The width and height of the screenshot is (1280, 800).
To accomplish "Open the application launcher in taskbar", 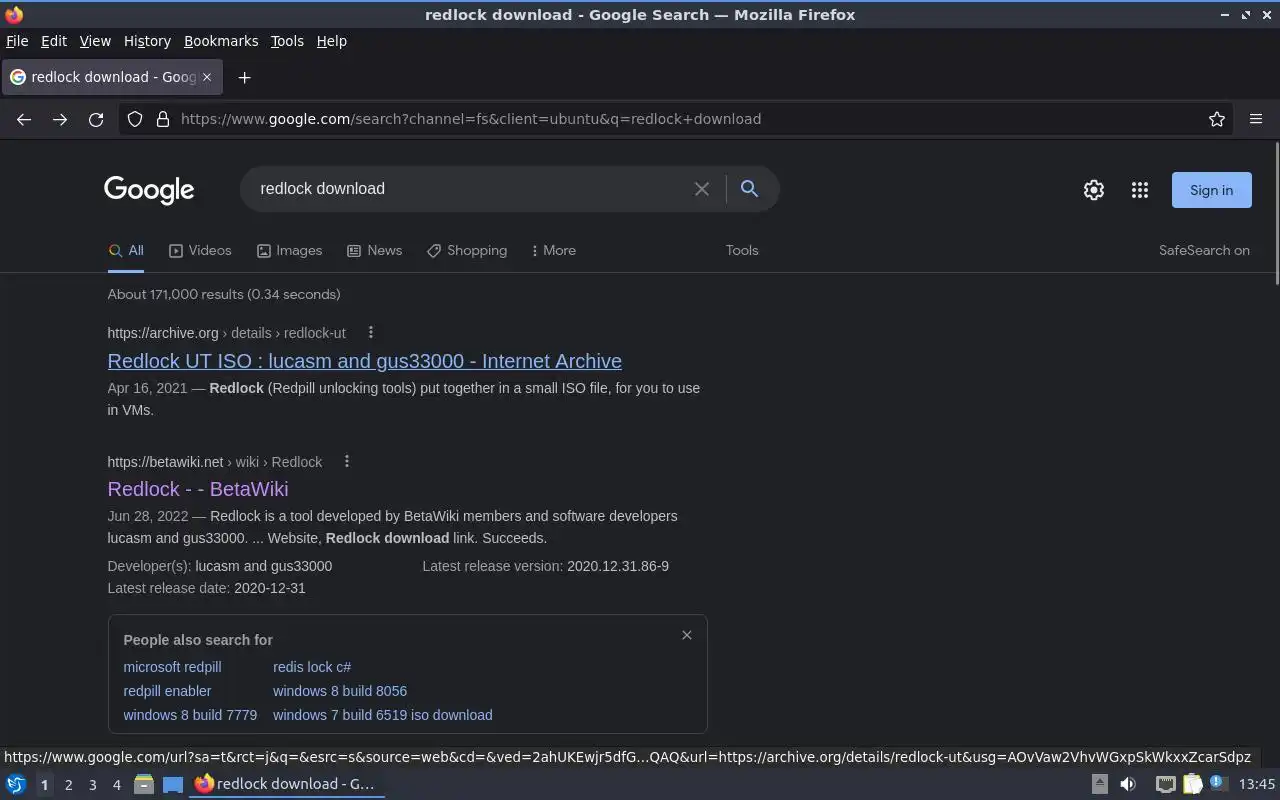I will click(x=16, y=784).
